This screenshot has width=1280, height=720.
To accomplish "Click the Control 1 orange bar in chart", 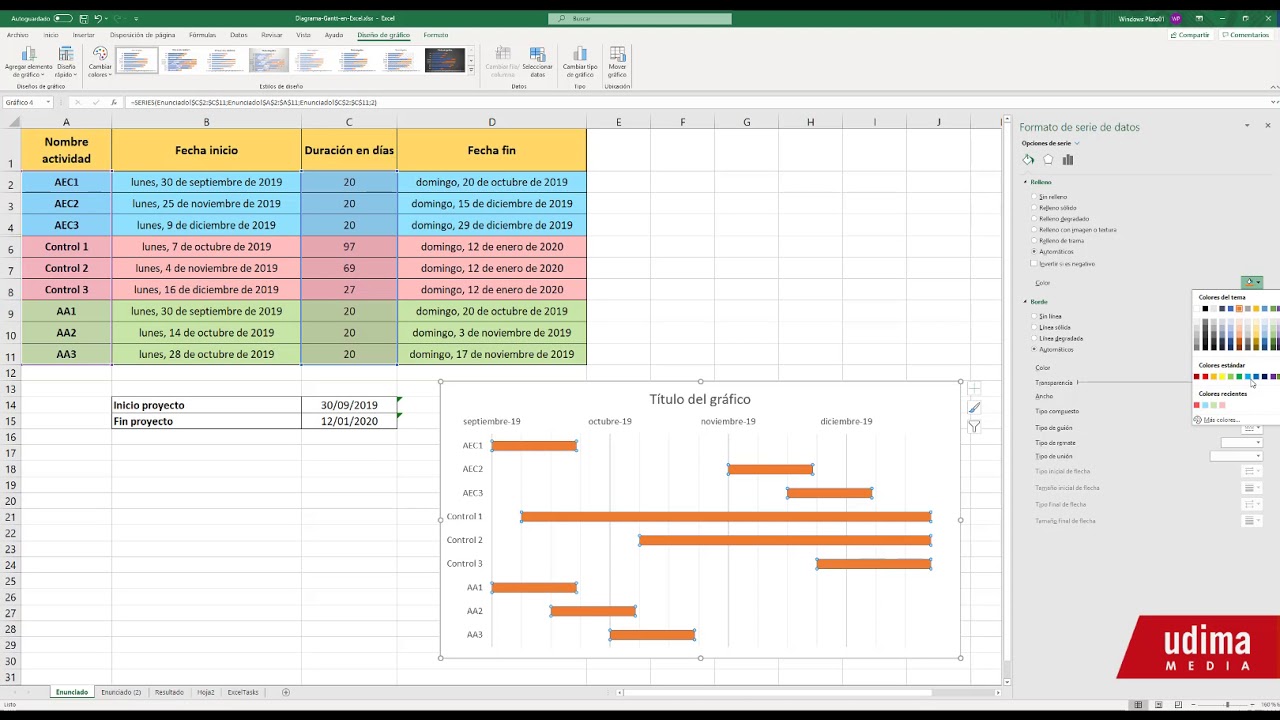I will pos(726,517).
